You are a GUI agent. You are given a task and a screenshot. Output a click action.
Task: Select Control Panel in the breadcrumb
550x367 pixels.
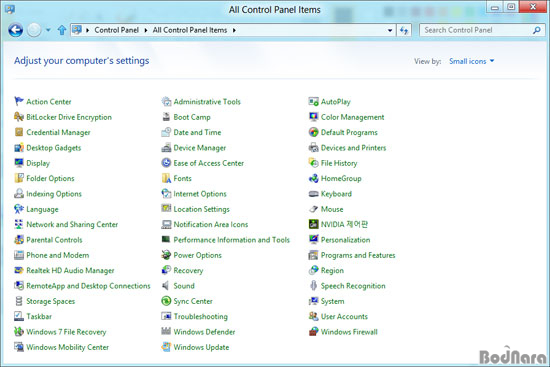116,30
